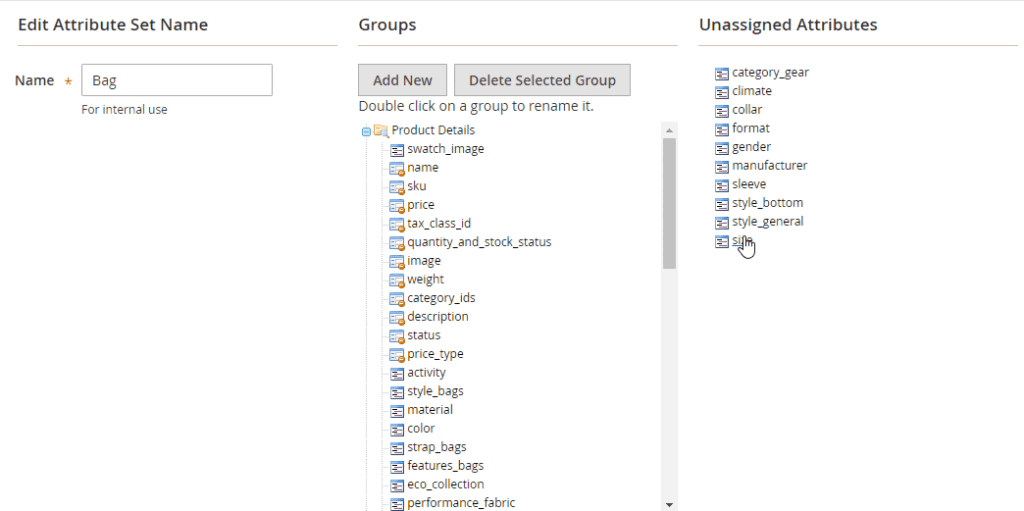Click the groups list scrollbar thumb
Image resolution: width=1024 pixels, height=511 pixels.
pyautogui.click(x=669, y=203)
